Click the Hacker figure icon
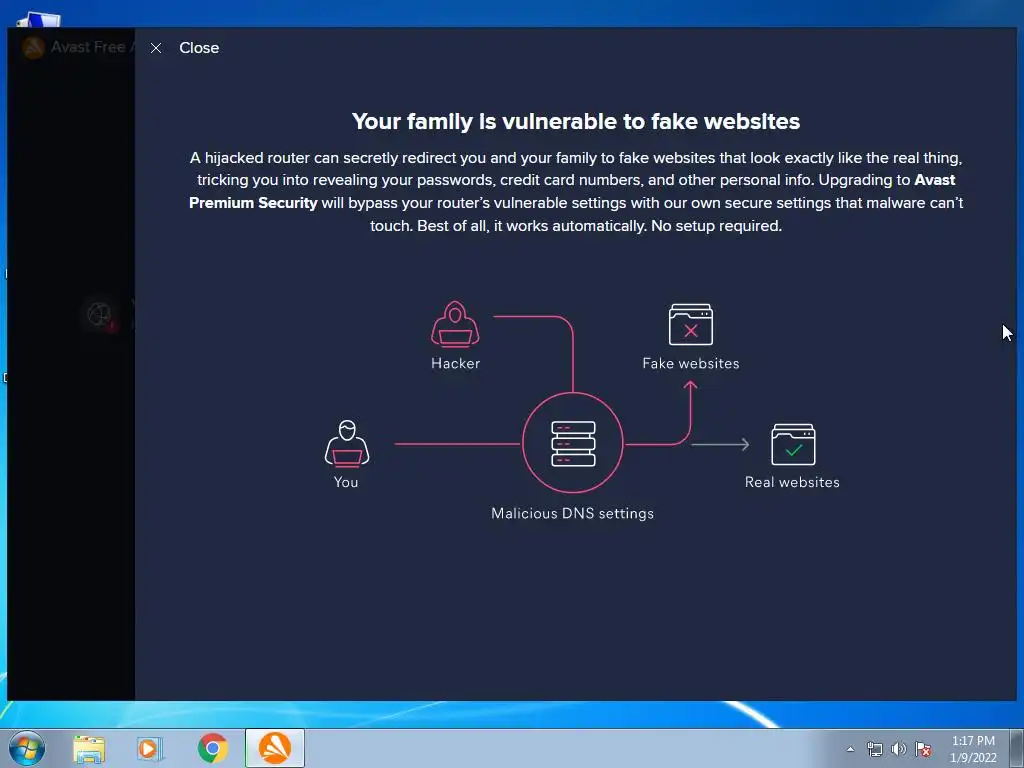The height and width of the screenshot is (768, 1024). [x=455, y=324]
